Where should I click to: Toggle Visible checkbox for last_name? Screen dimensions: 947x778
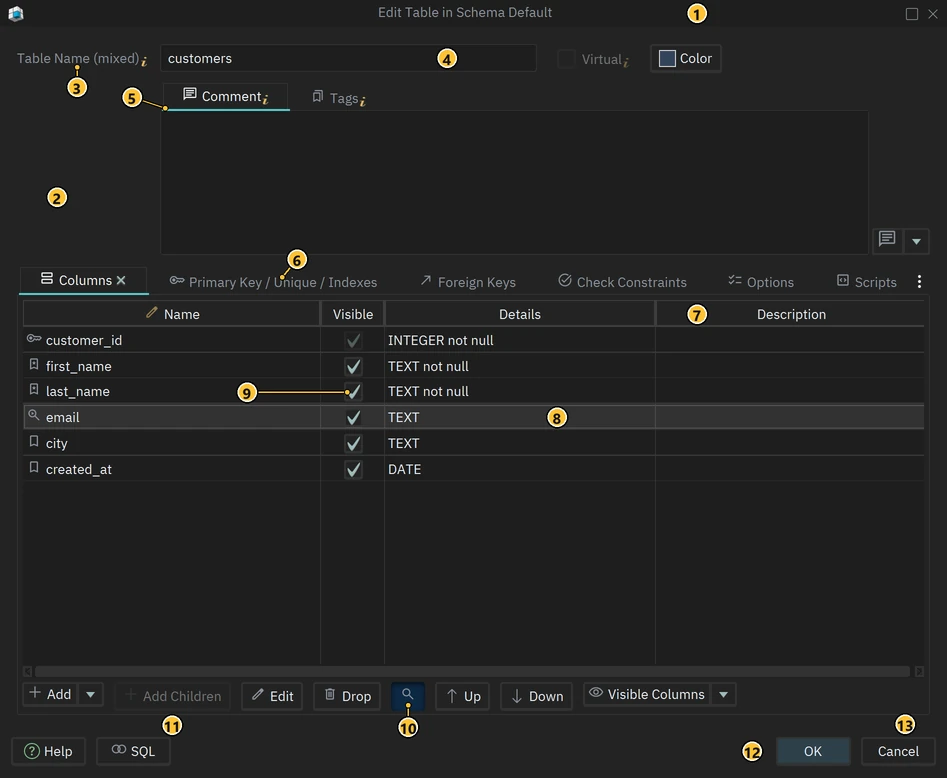(x=353, y=391)
